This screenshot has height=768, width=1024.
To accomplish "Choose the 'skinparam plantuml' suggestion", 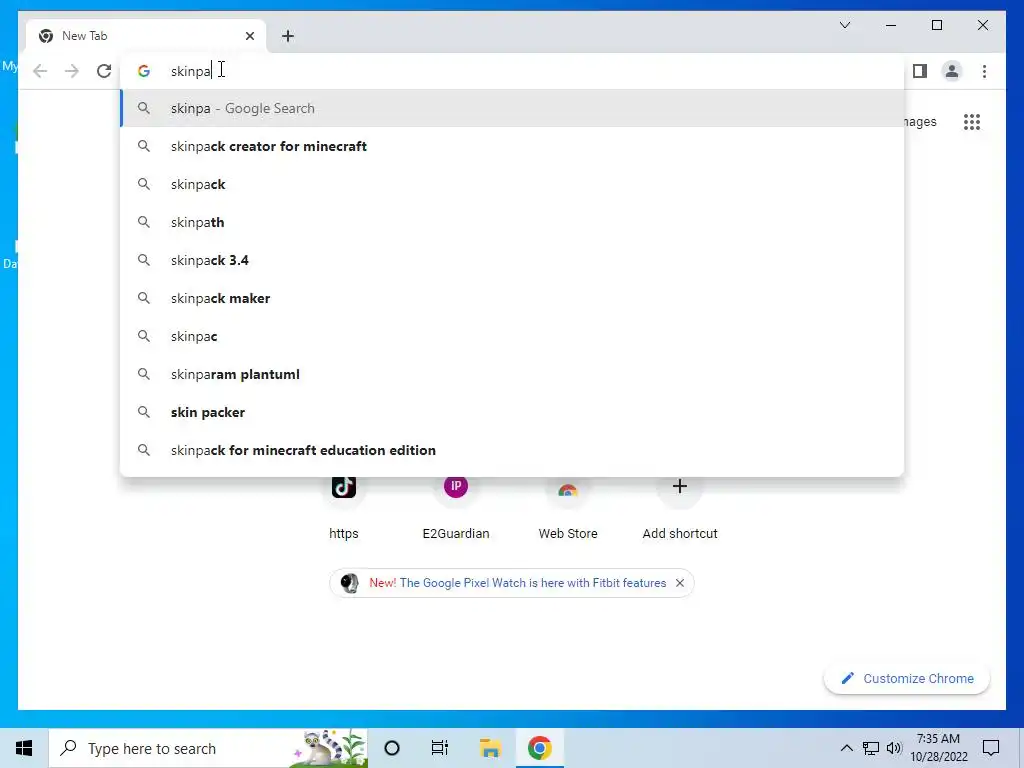I will (512, 374).
